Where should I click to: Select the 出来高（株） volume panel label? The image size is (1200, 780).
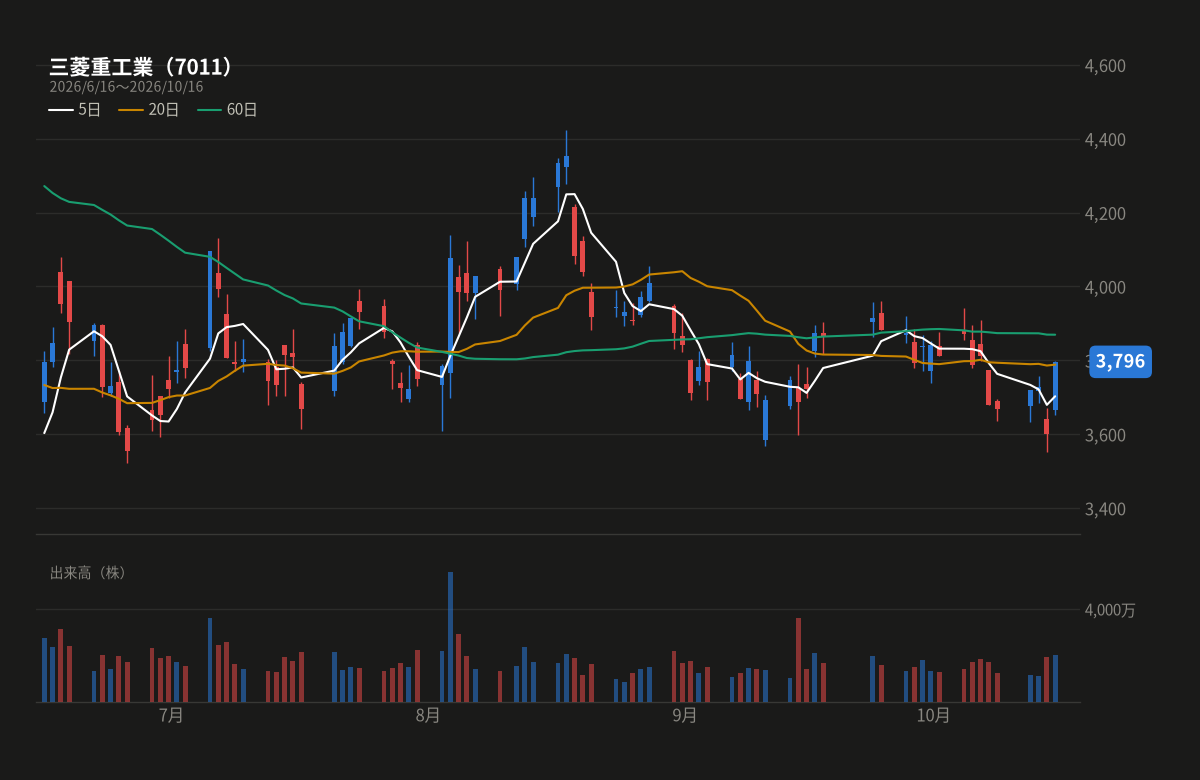click(90, 573)
